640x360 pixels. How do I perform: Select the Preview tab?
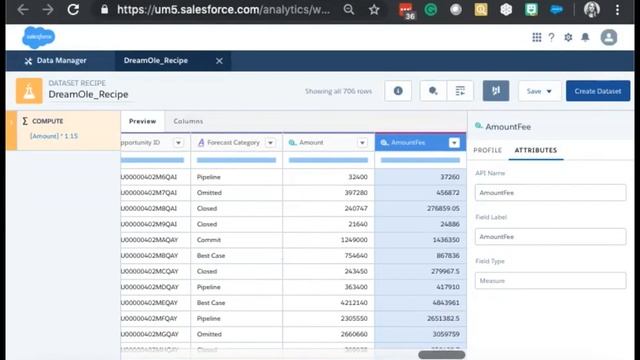click(x=142, y=121)
